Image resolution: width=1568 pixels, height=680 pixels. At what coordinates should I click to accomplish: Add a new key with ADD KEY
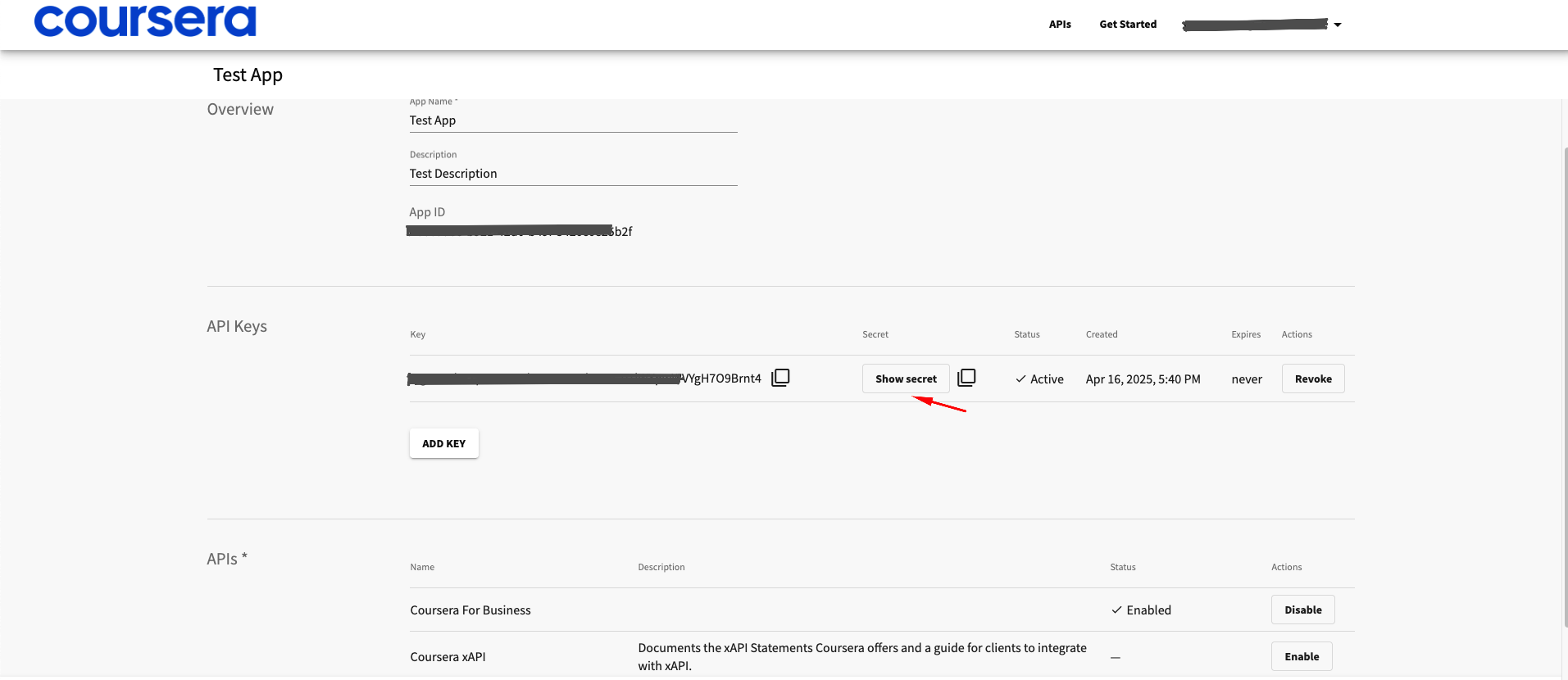pyautogui.click(x=443, y=443)
